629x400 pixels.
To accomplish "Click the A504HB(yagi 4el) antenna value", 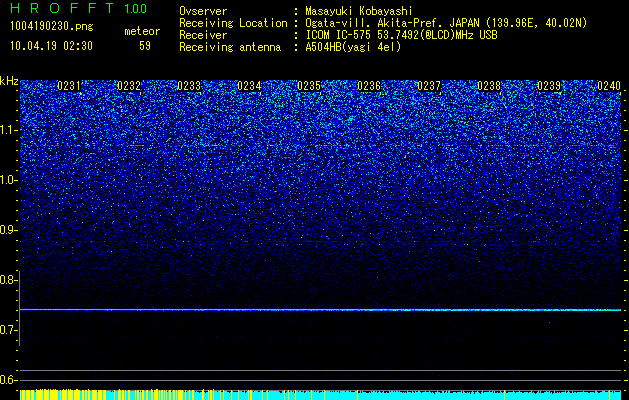I will [x=353, y=47].
